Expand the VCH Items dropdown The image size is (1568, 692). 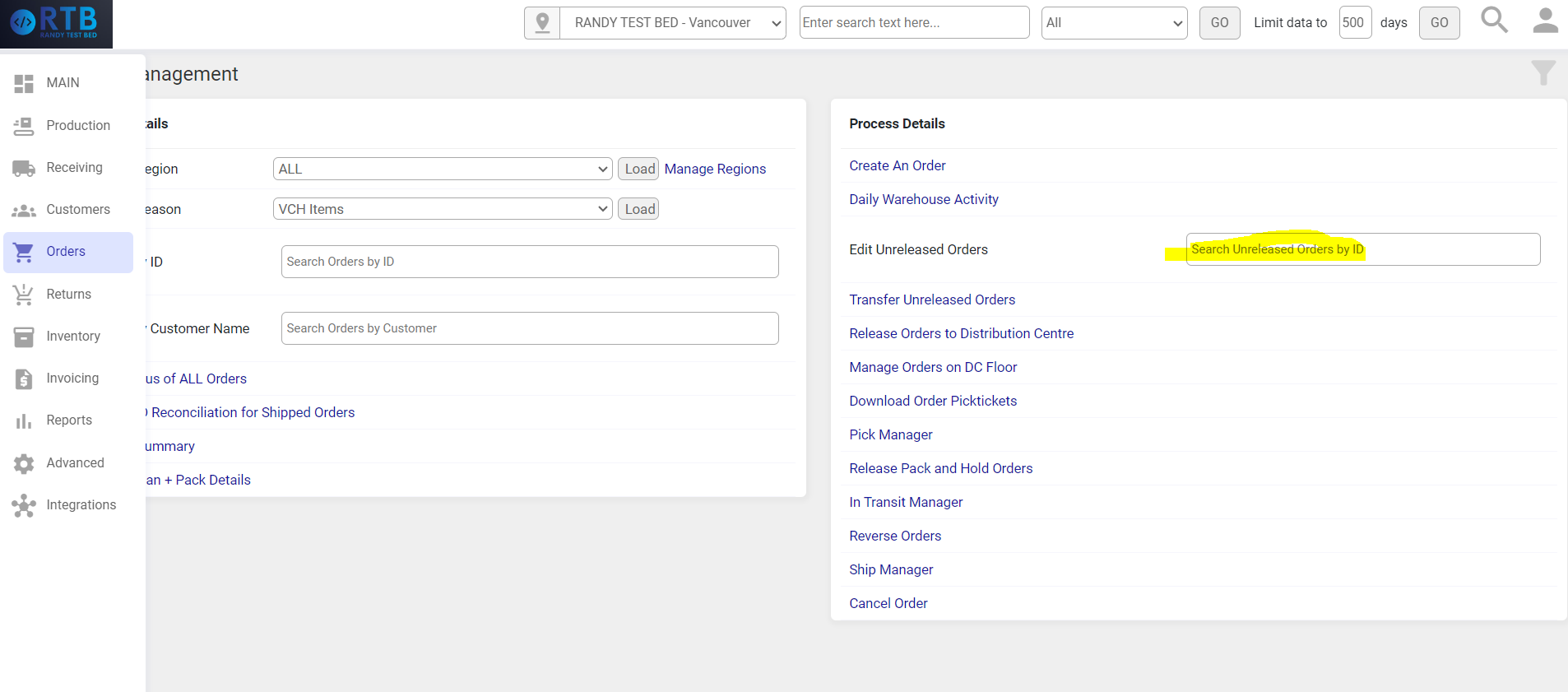[x=442, y=209]
